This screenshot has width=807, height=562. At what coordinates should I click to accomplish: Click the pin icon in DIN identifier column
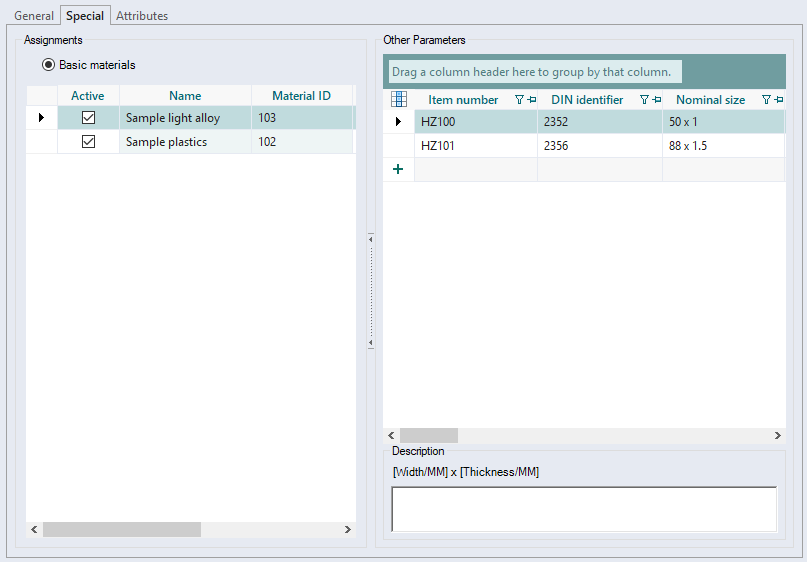[657, 100]
